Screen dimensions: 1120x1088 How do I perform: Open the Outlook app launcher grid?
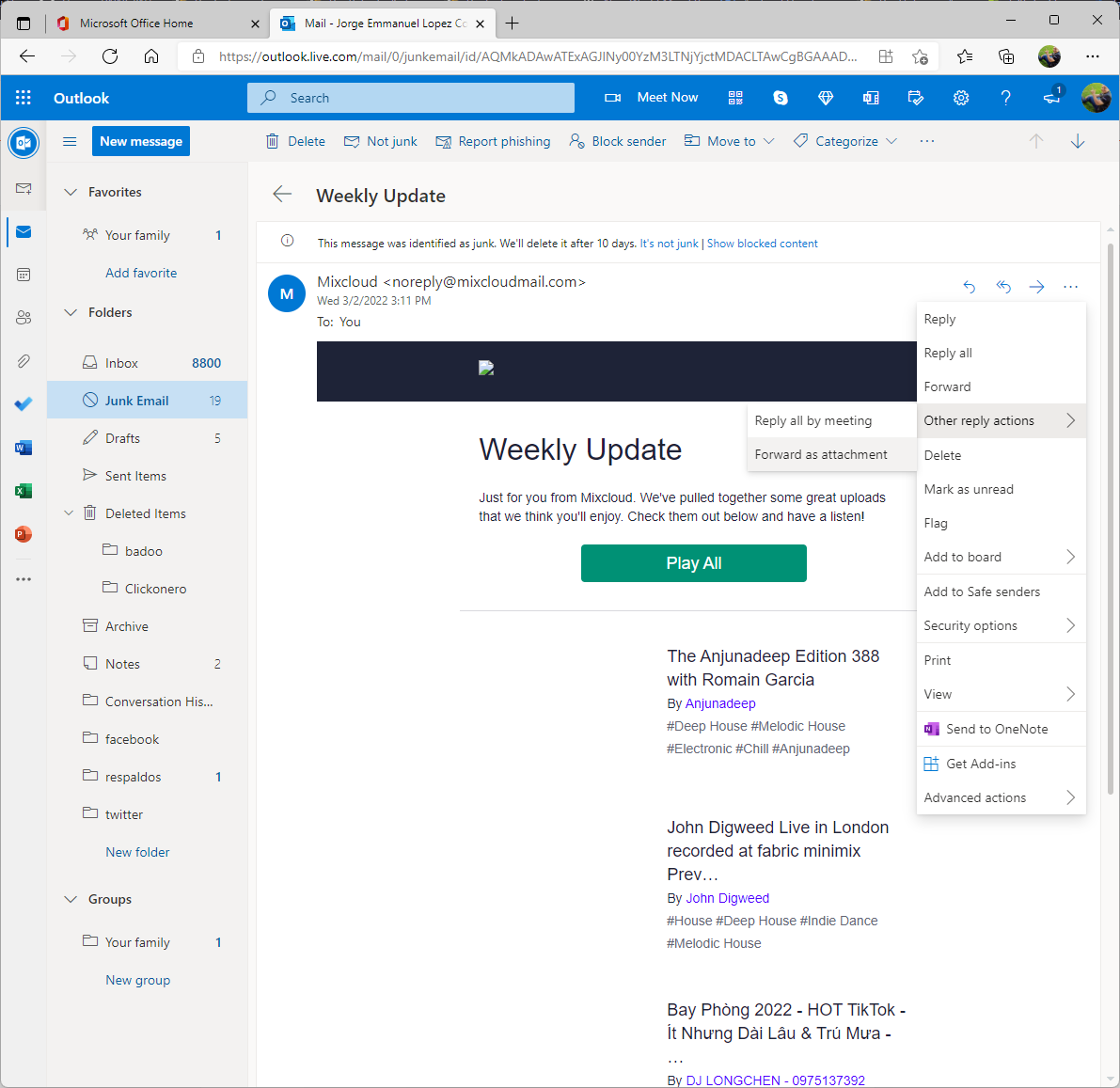pos(23,98)
